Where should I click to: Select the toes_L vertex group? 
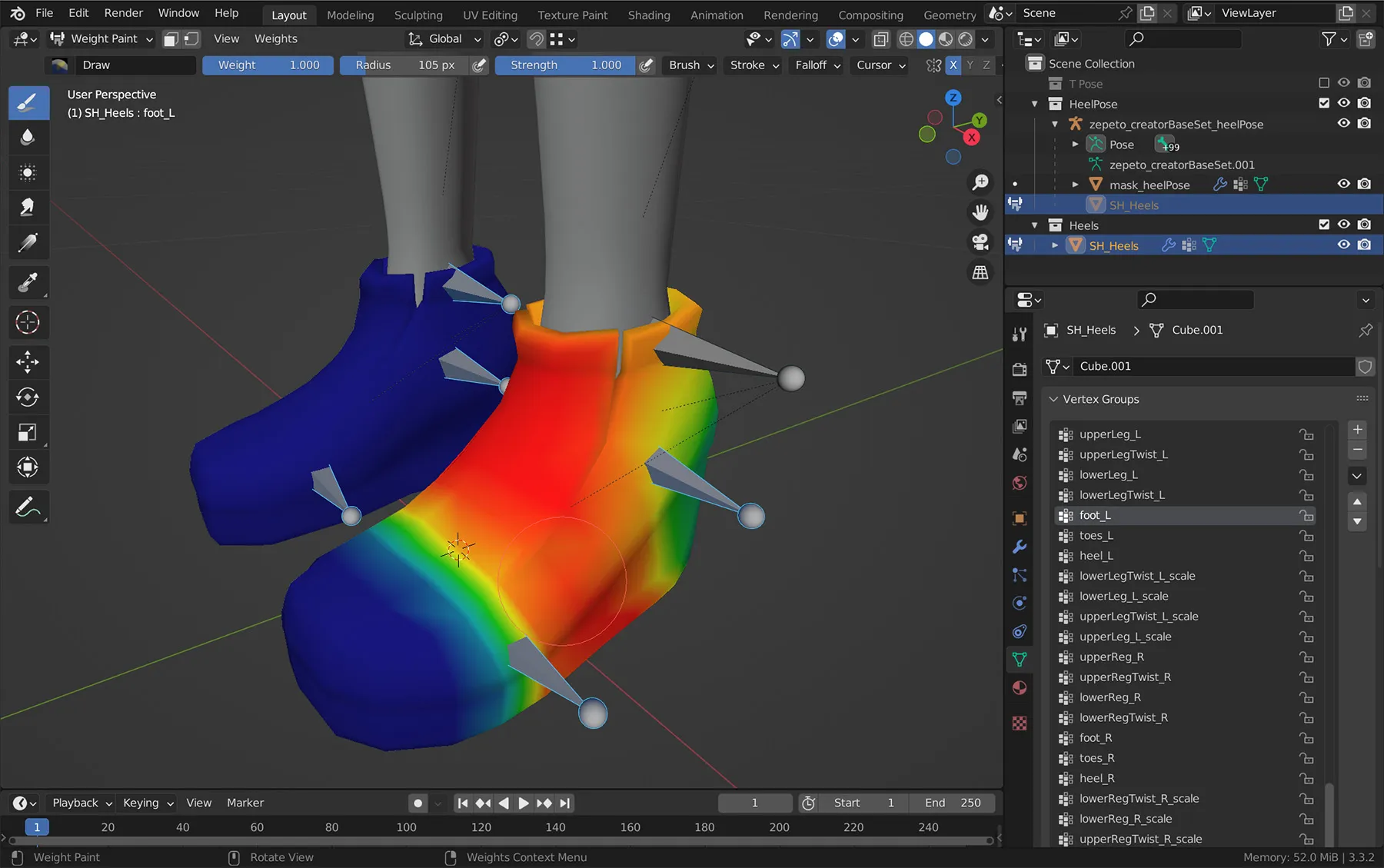pos(1186,535)
